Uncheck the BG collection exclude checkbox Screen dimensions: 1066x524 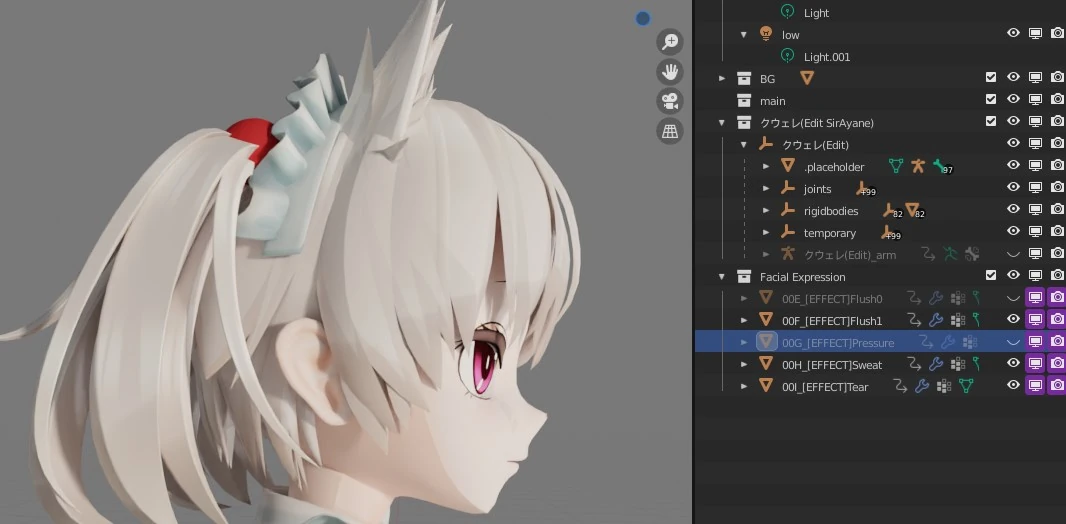point(991,77)
